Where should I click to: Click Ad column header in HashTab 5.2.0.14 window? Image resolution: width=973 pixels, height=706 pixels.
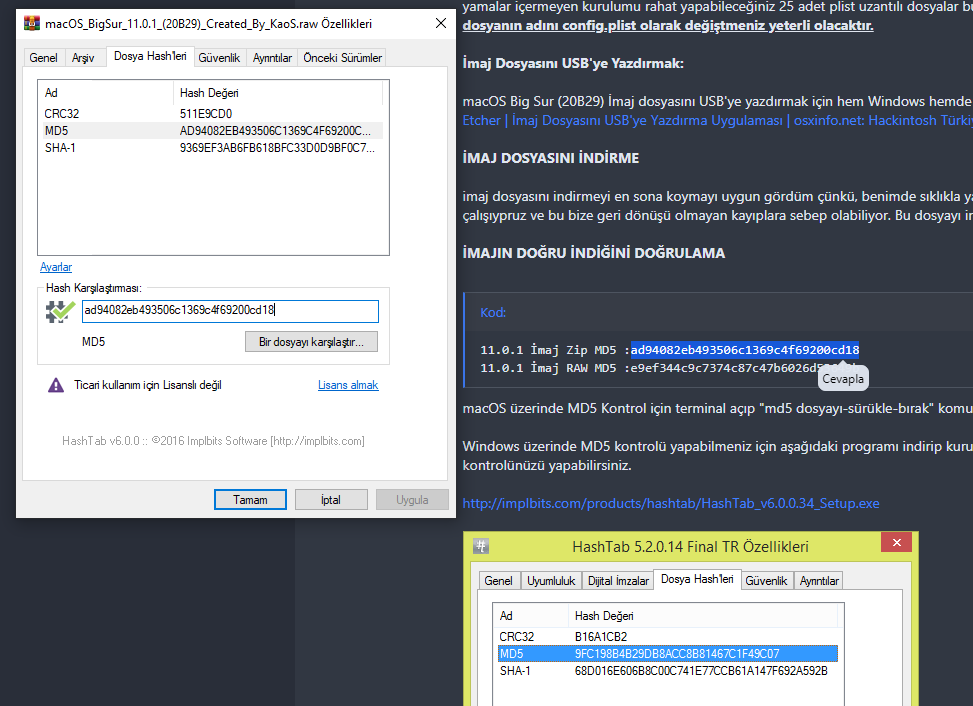coord(531,616)
